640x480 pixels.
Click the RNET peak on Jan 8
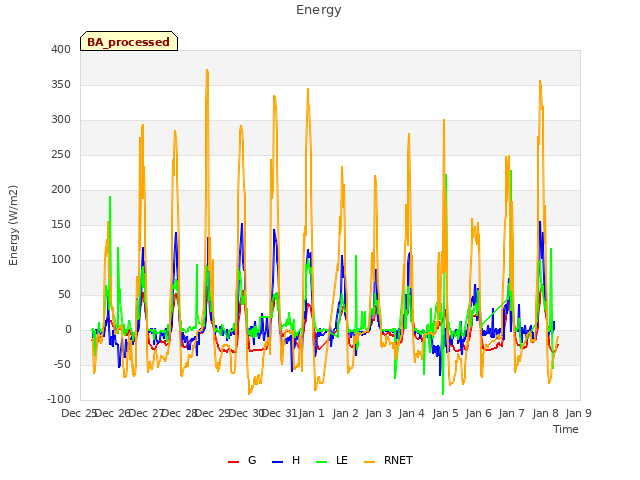click(x=540, y=81)
